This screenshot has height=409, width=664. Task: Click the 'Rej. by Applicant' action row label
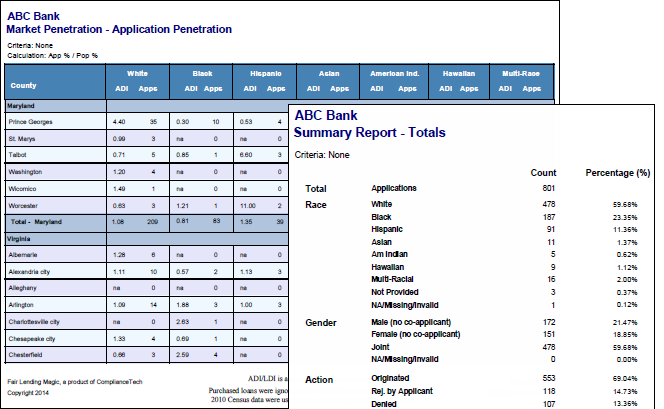[x=402, y=391]
